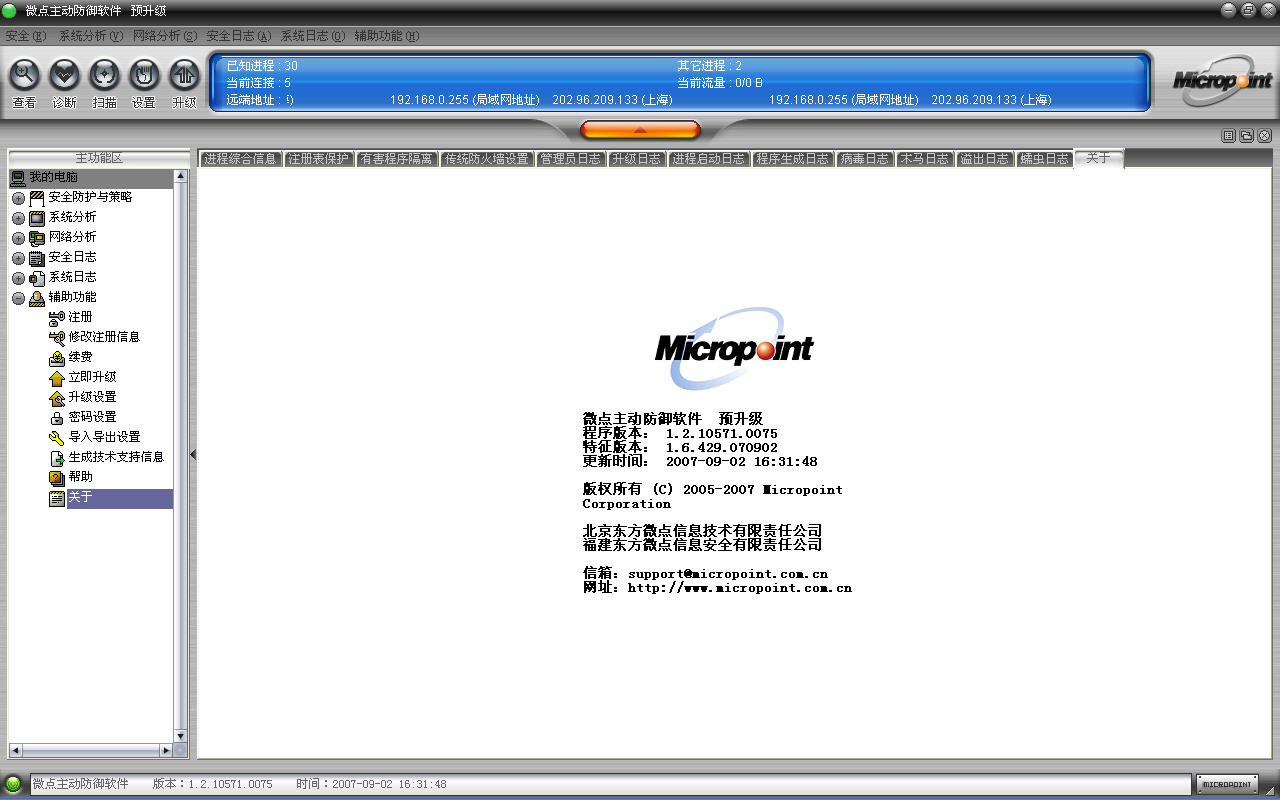This screenshot has width=1280, height=800.
Task: Open 设置 settings from the toolbar
Action: [144, 75]
